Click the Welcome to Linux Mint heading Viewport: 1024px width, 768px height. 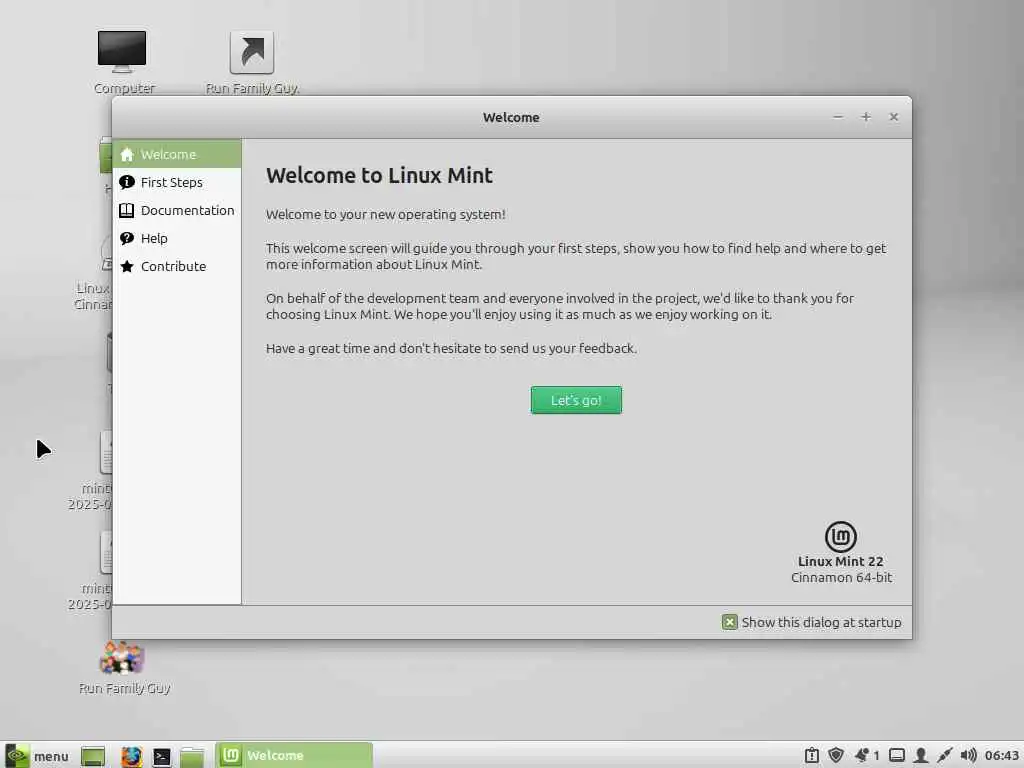[379, 176]
